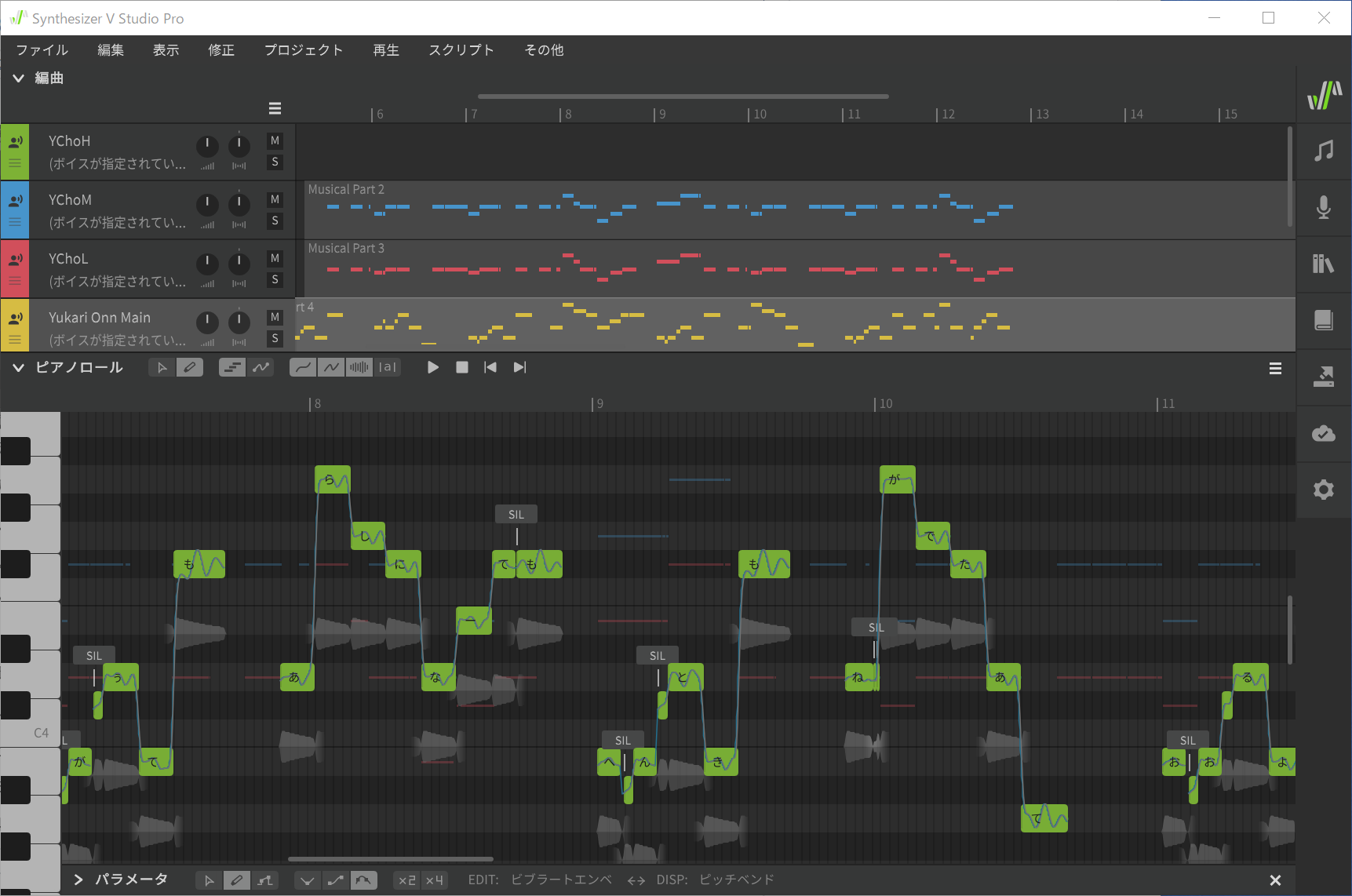Viewport: 1352px width, 896px height.
Task: Open the 修正 menu
Action: 221,50
